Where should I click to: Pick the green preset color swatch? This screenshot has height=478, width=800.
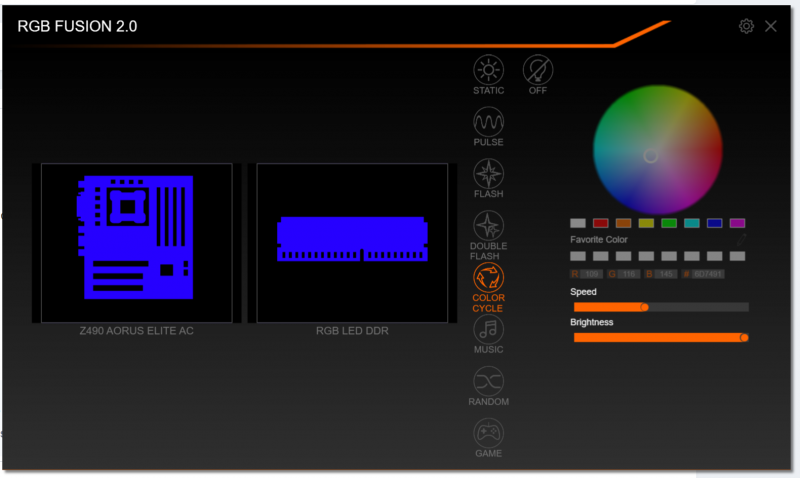tap(669, 223)
